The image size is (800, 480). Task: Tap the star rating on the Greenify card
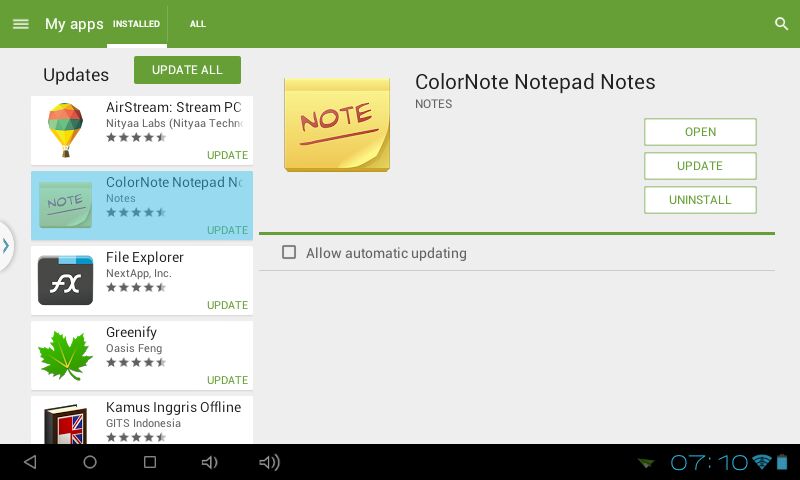(136, 362)
